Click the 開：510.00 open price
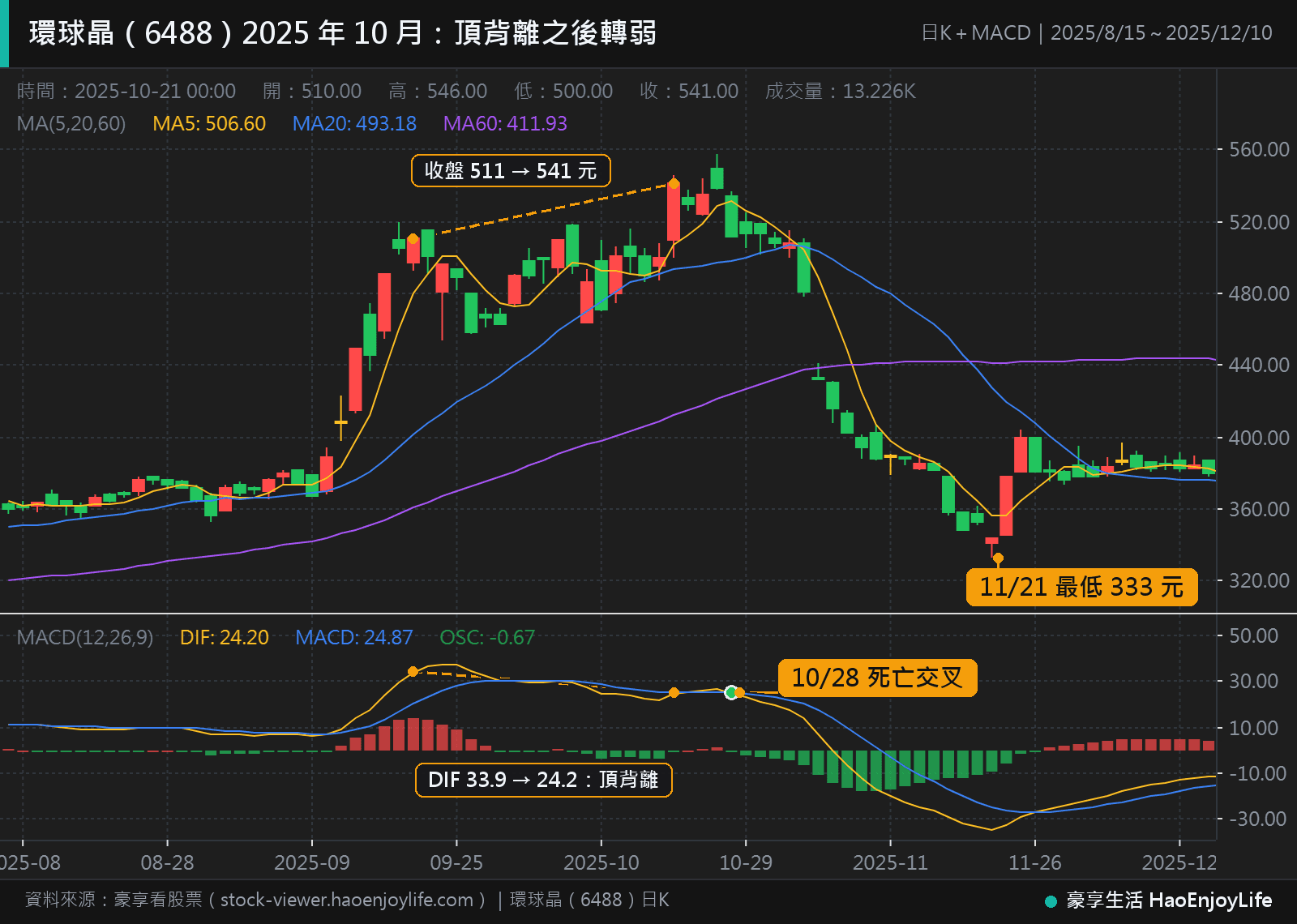Viewport: 1297px width, 924px height. tap(312, 91)
